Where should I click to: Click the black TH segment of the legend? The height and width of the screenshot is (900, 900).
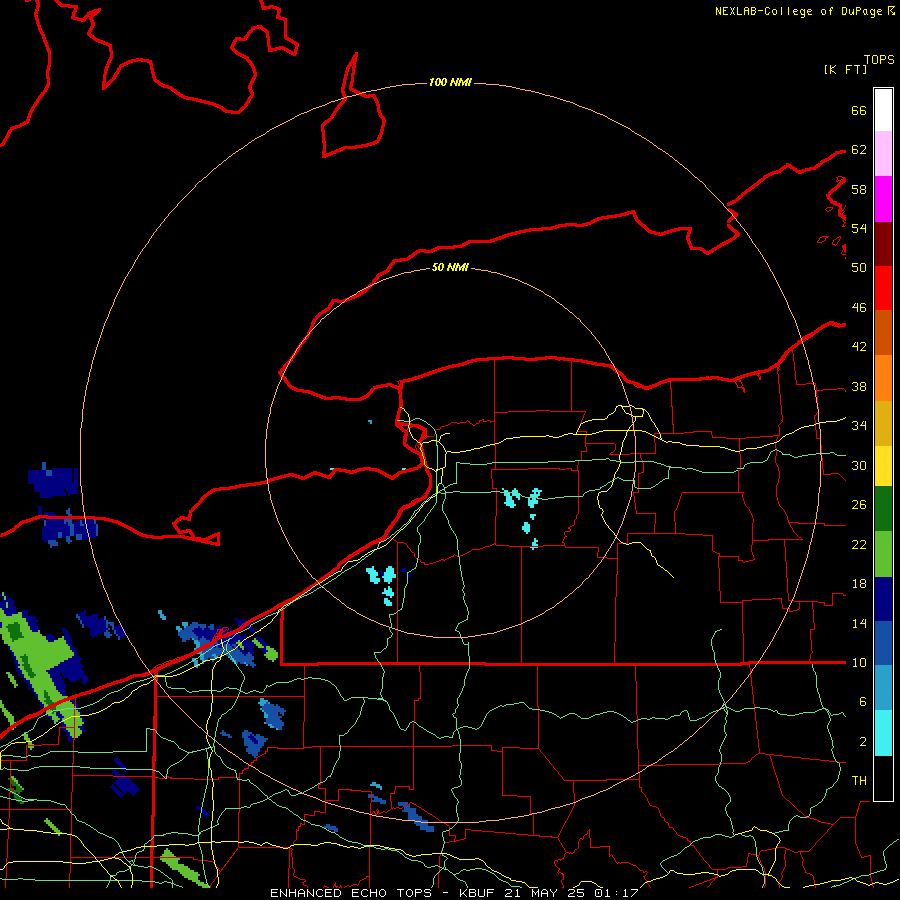point(883,778)
